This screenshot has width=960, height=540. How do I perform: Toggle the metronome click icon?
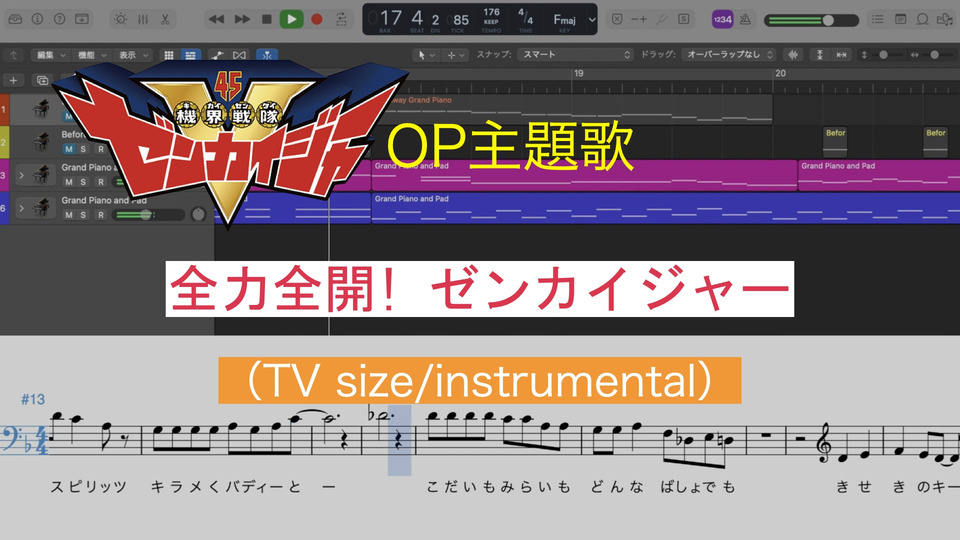[745, 19]
